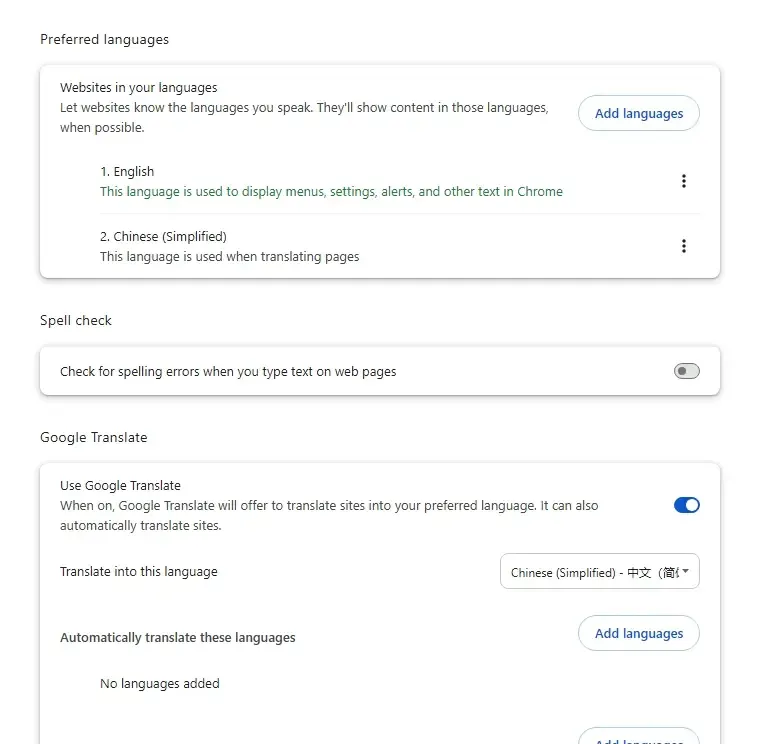Click the Websites in your languages title
Image resolution: width=759 pixels, height=744 pixels.
coord(138,88)
